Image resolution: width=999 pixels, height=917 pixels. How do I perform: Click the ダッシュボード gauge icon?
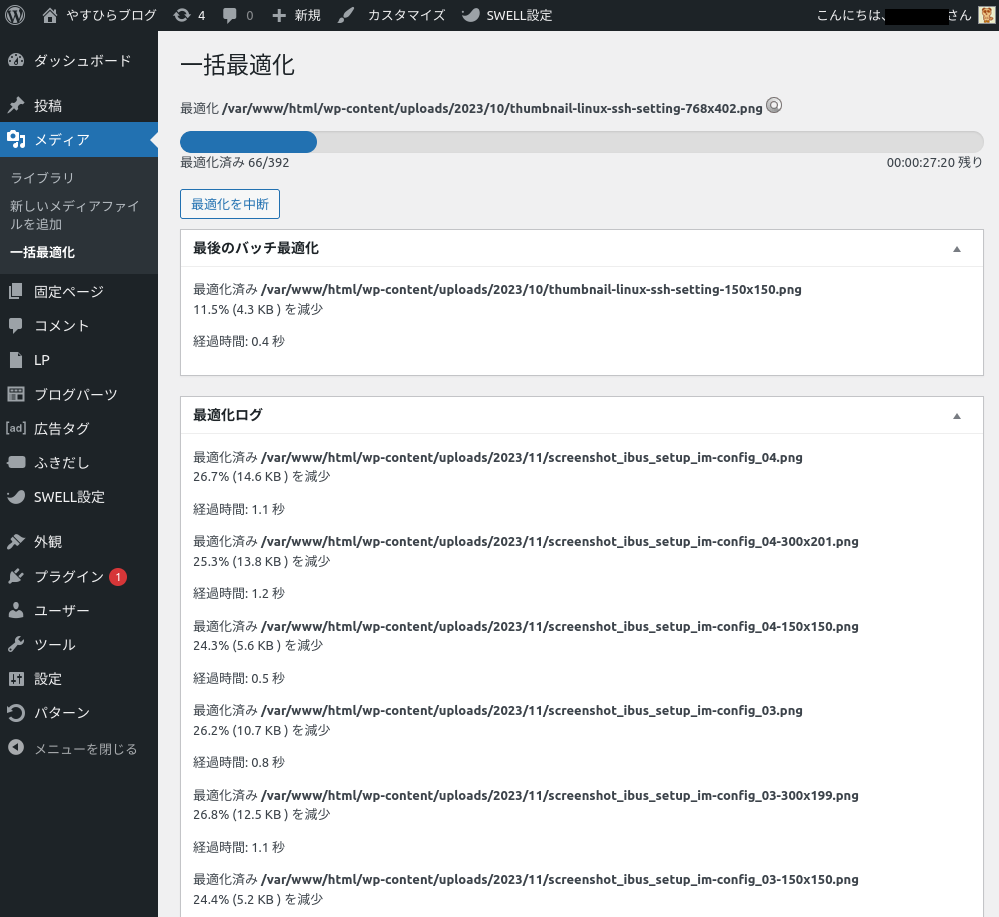pos(16,61)
